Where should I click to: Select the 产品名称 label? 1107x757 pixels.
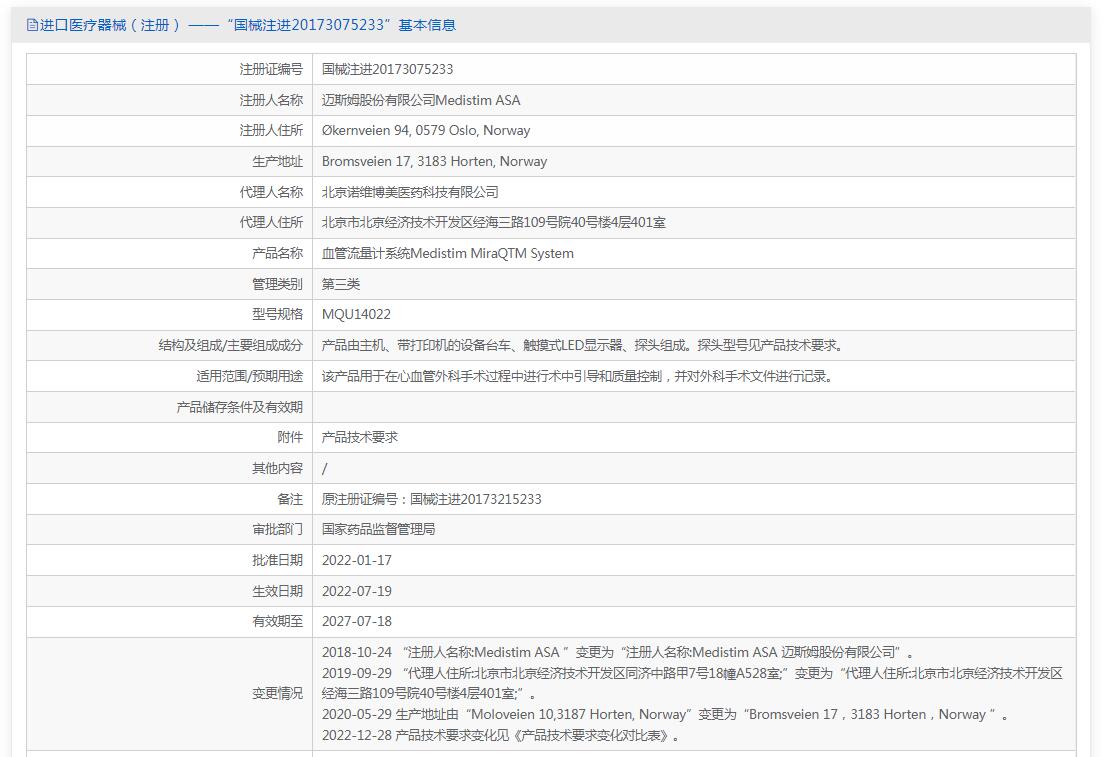click(x=277, y=254)
